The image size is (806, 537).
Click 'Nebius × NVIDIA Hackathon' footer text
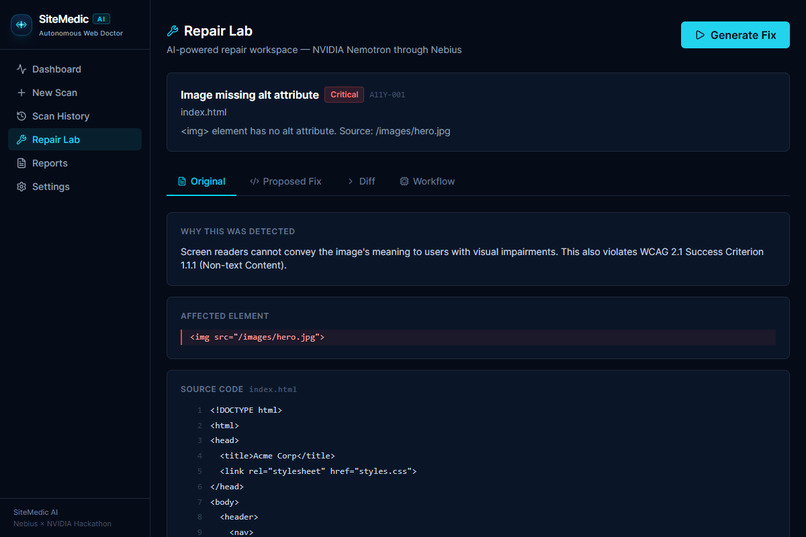(x=62, y=524)
